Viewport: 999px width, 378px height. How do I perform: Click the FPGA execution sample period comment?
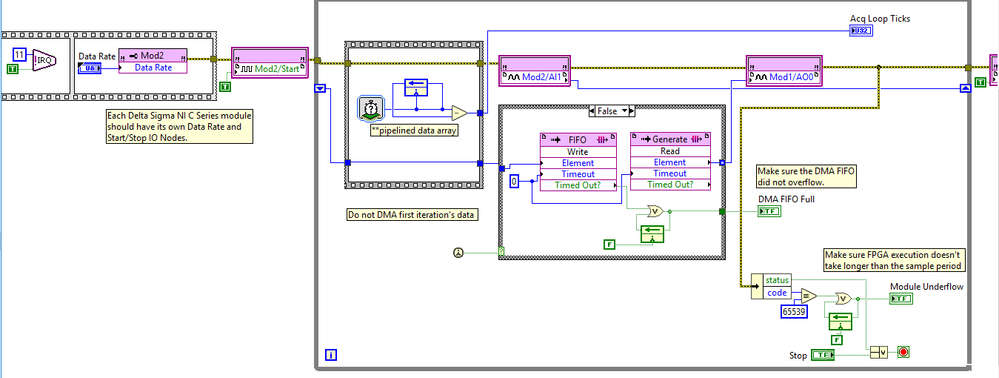point(895,260)
